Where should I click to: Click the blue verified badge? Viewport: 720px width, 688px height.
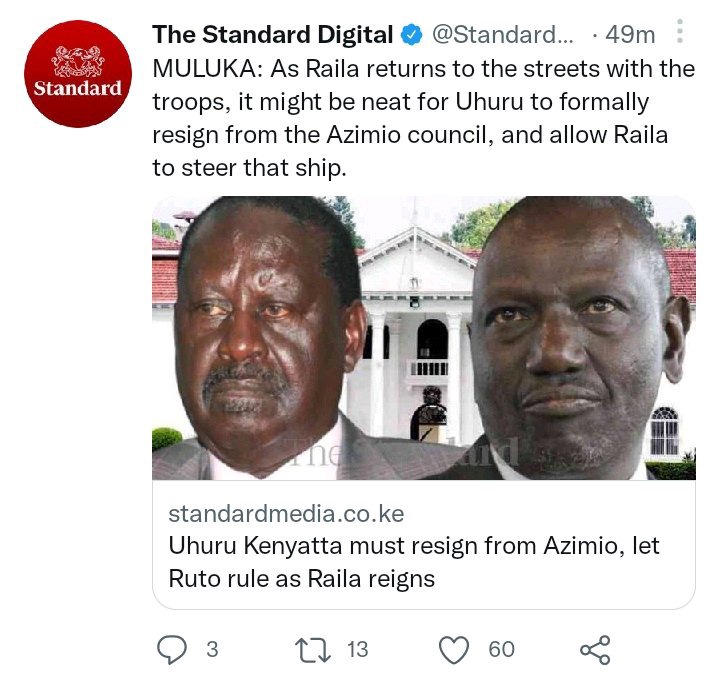pyautogui.click(x=412, y=35)
